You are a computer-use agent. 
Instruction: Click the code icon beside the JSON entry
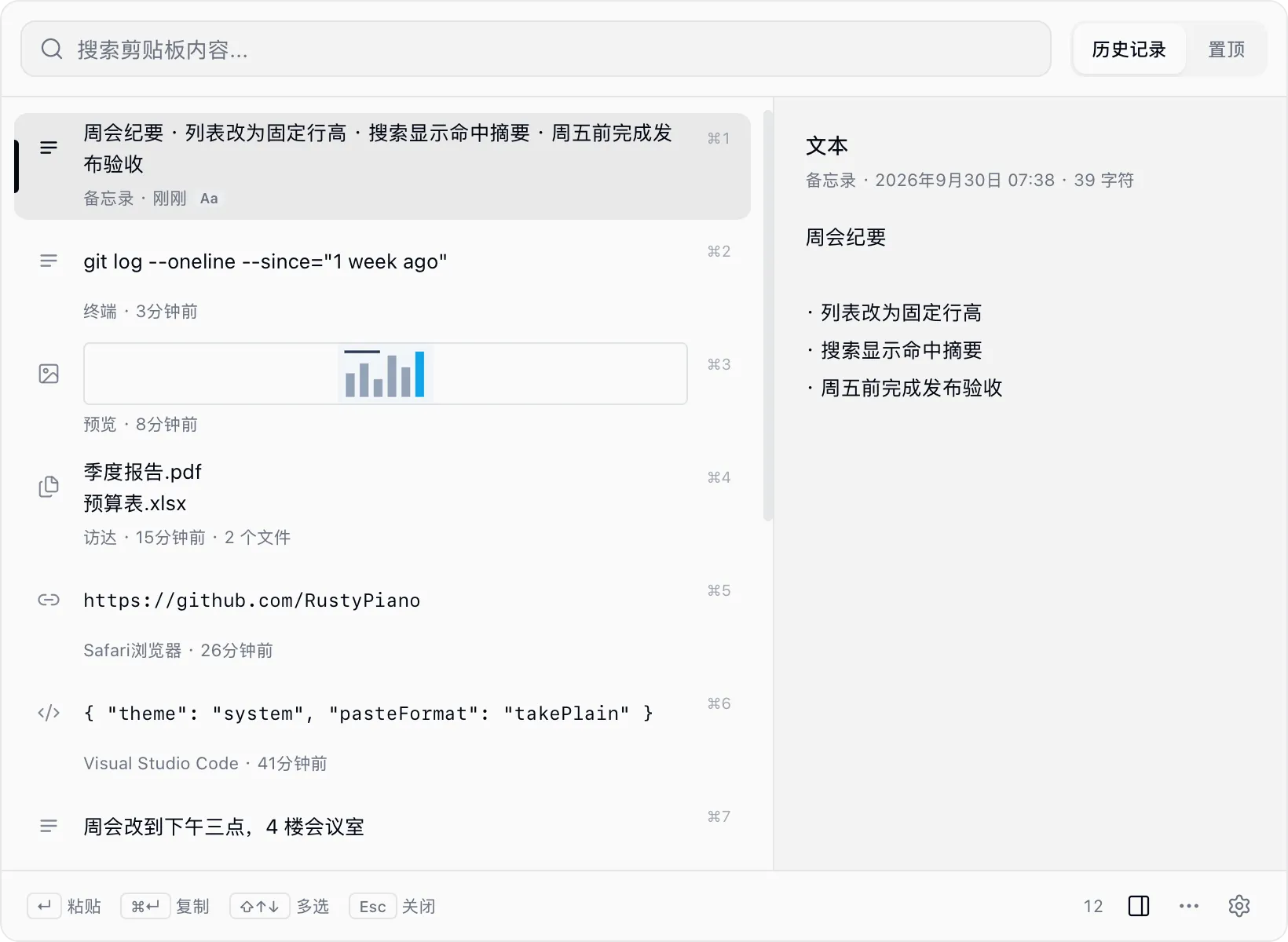pos(49,713)
